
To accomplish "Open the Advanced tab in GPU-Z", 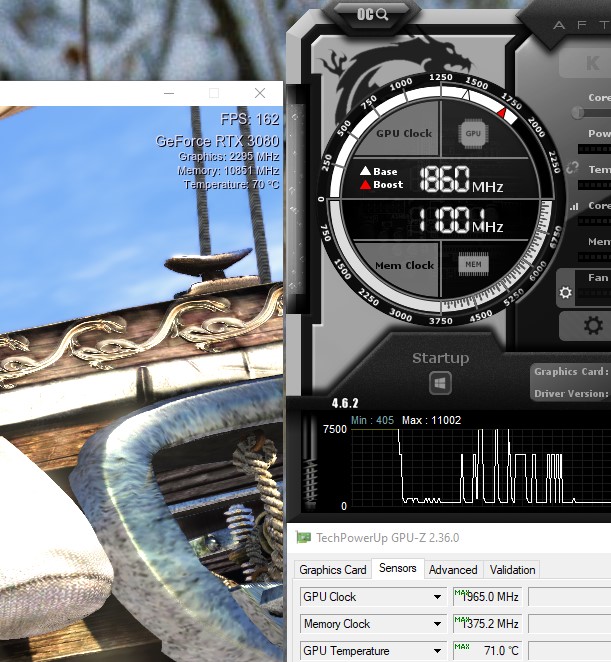I will coord(453,570).
